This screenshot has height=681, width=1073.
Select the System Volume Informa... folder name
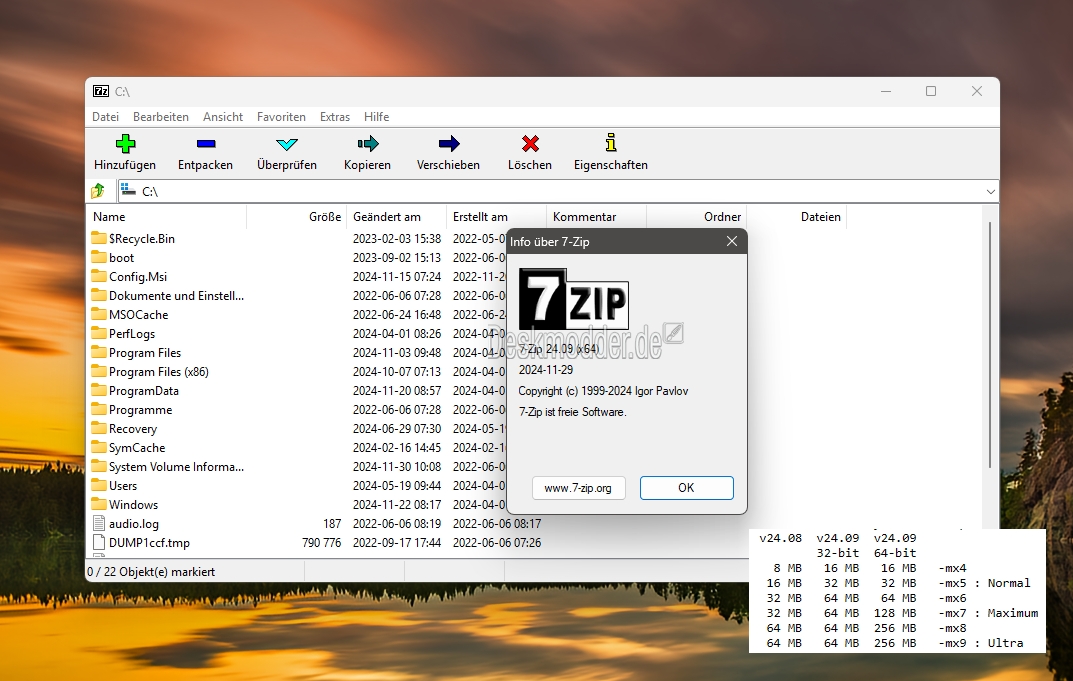177,467
